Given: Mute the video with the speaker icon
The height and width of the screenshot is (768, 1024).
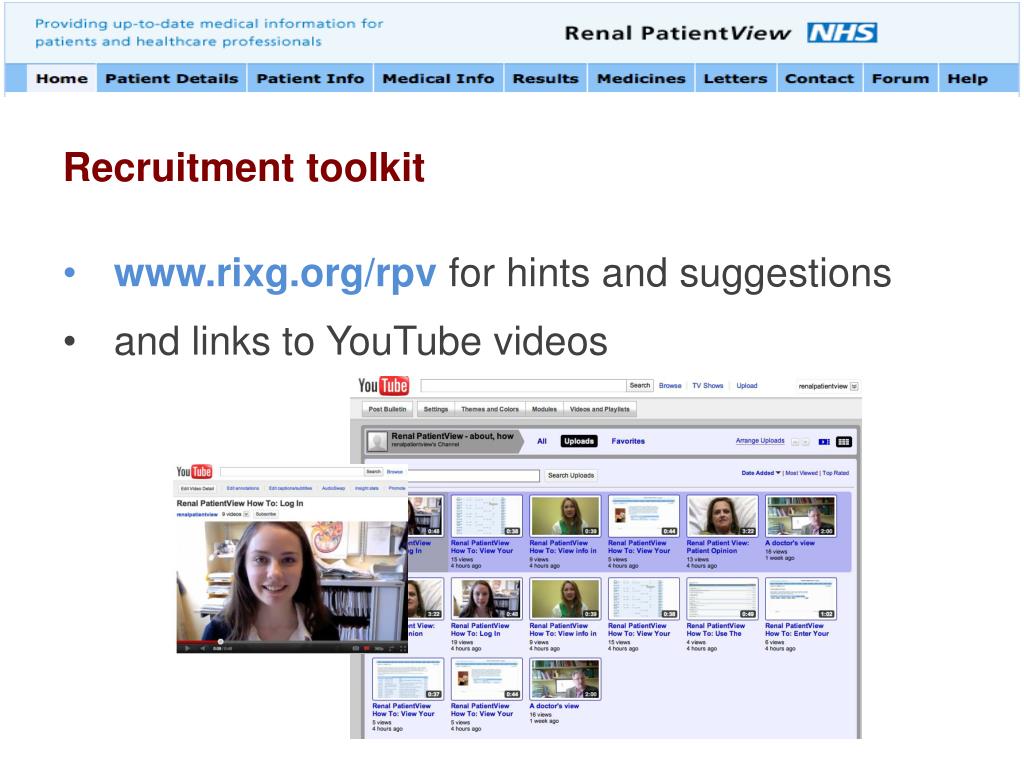Looking at the screenshot, I should (x=202, y=648).
